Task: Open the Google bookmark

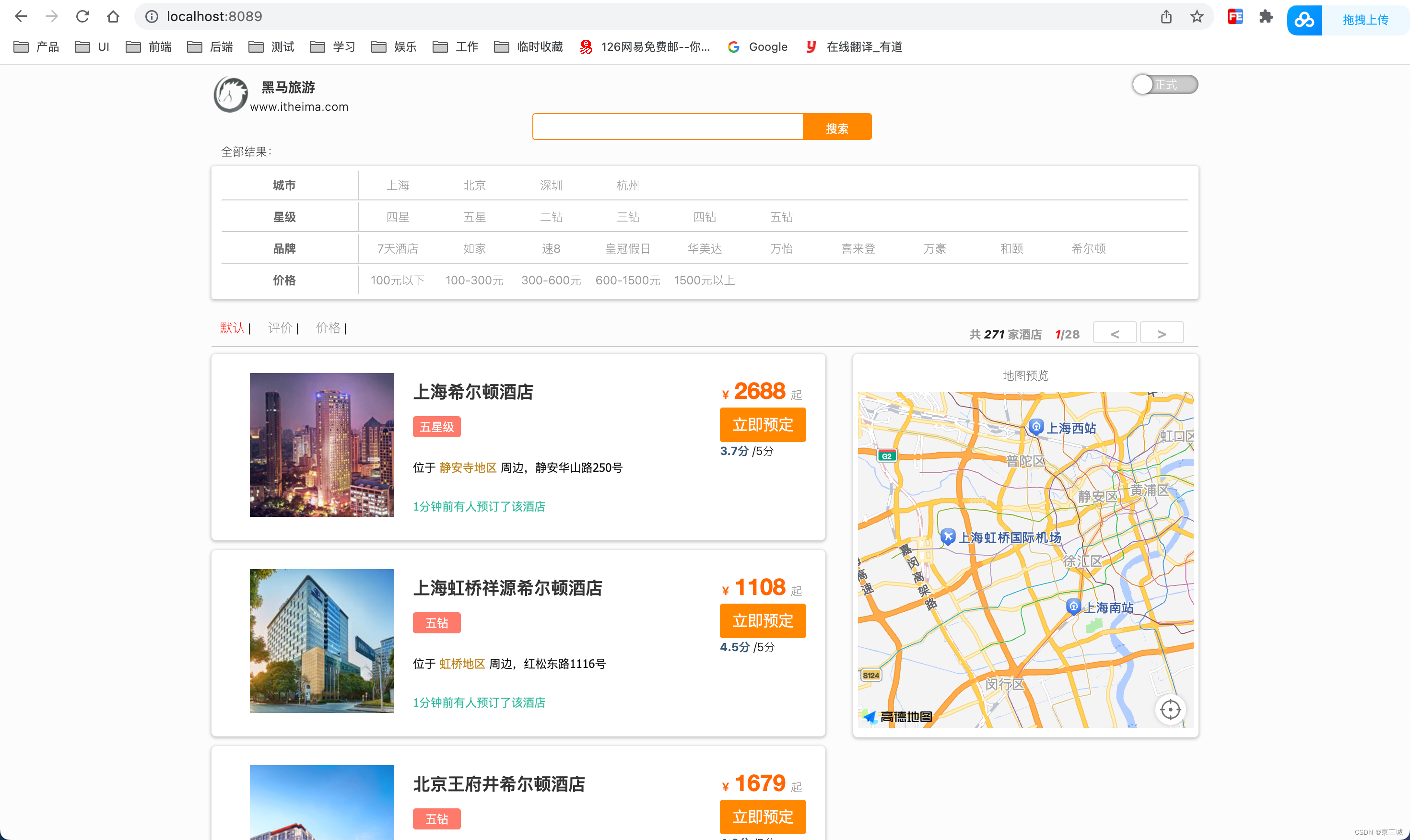Action: point(757,47)
